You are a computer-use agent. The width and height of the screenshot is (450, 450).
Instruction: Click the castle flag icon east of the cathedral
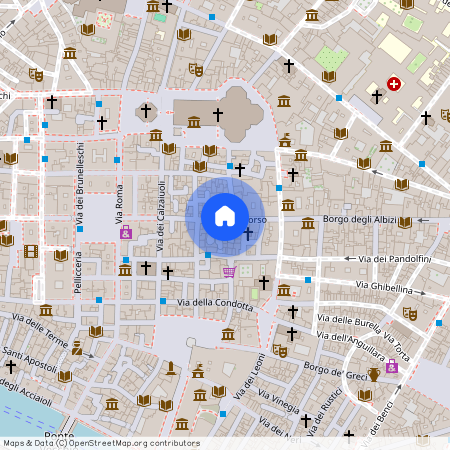pyautogui.click(x=285, y=140)
